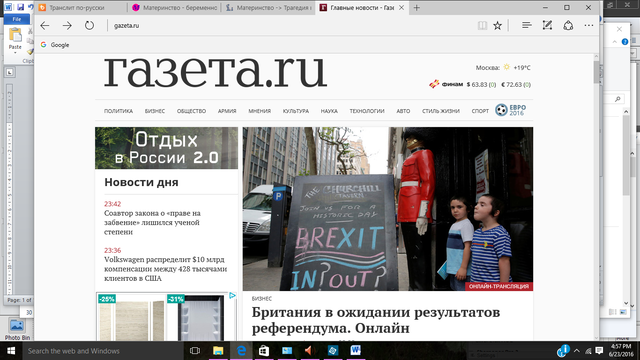Image resolution: width=640 pixels, height=360 pixels.
Task: Click the Google favorites bar link
Action: [55, 45]
